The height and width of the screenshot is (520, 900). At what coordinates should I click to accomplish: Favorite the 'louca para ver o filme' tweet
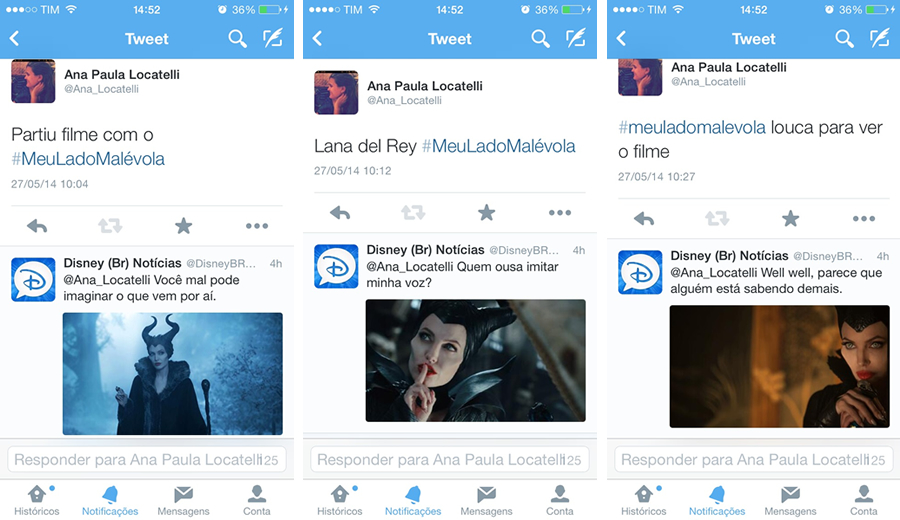coord(790,218)
